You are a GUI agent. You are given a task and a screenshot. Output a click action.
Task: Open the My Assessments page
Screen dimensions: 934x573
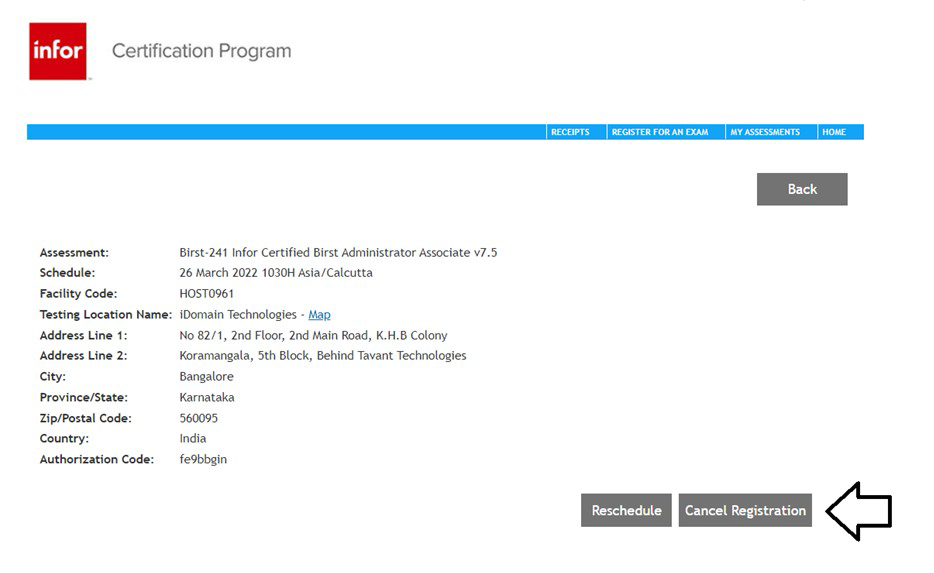pos(765,132)
